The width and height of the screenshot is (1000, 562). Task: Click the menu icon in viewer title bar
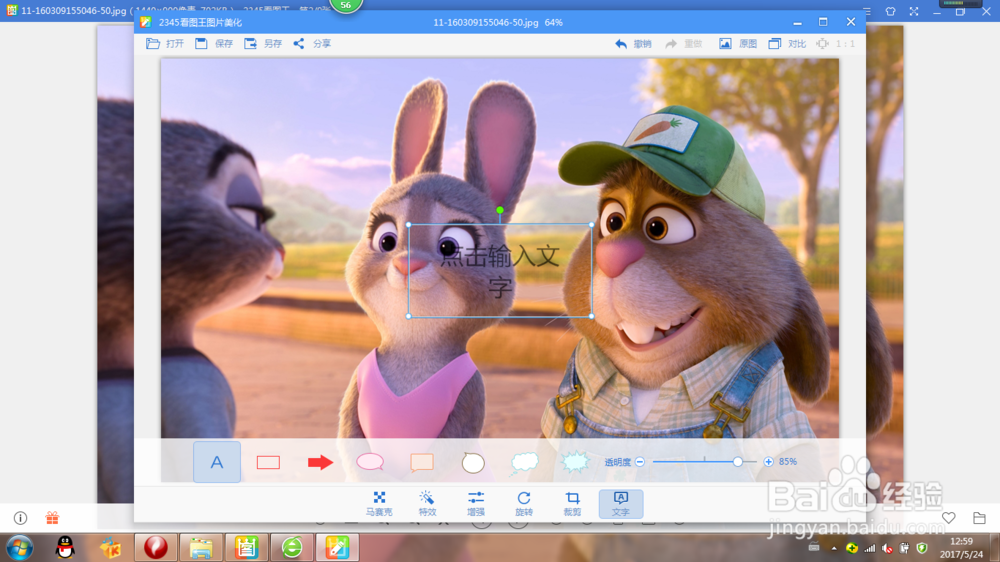(867, 11)
